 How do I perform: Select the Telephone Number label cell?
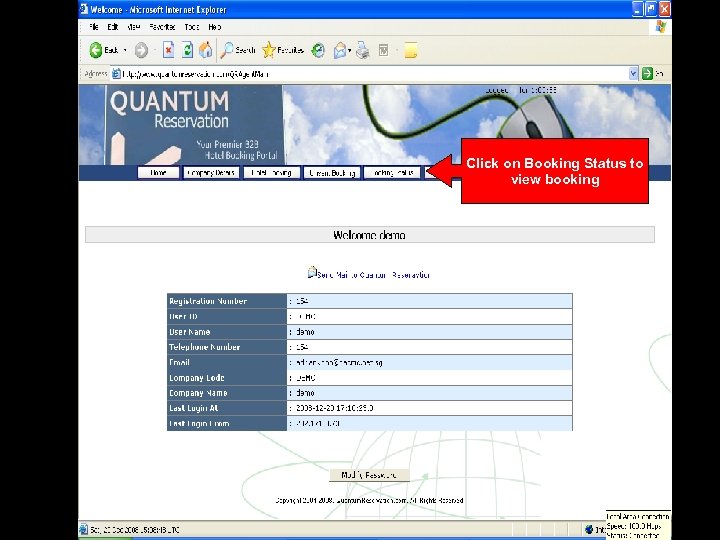(227, 347)
